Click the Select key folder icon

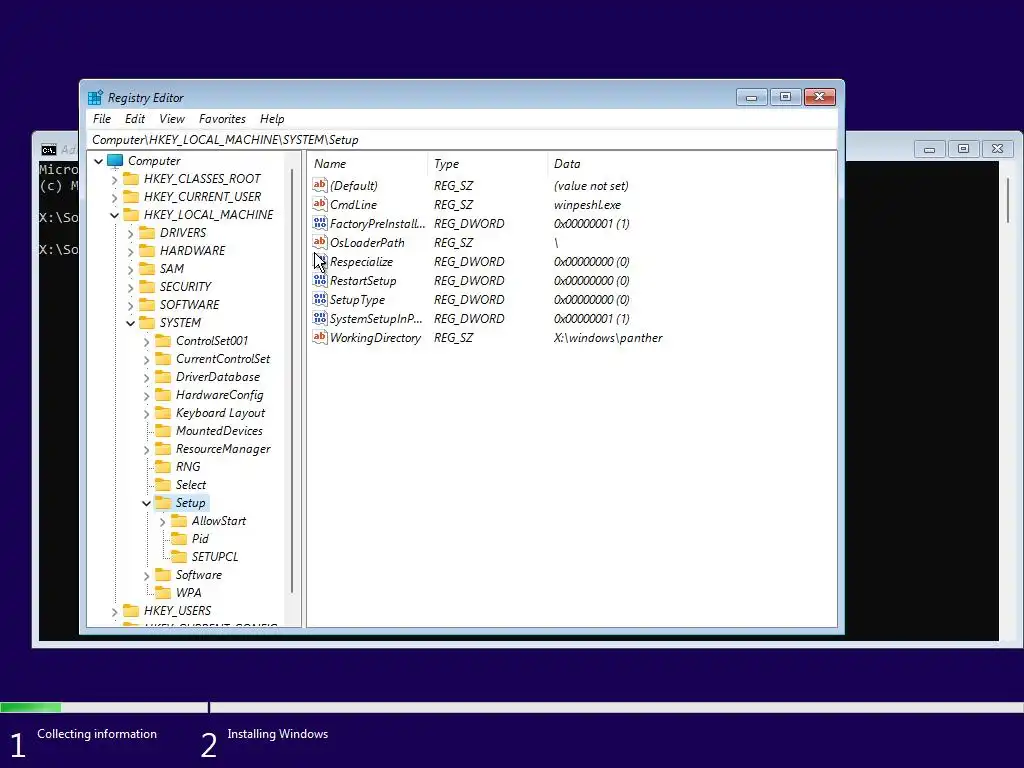click(163, 485)
